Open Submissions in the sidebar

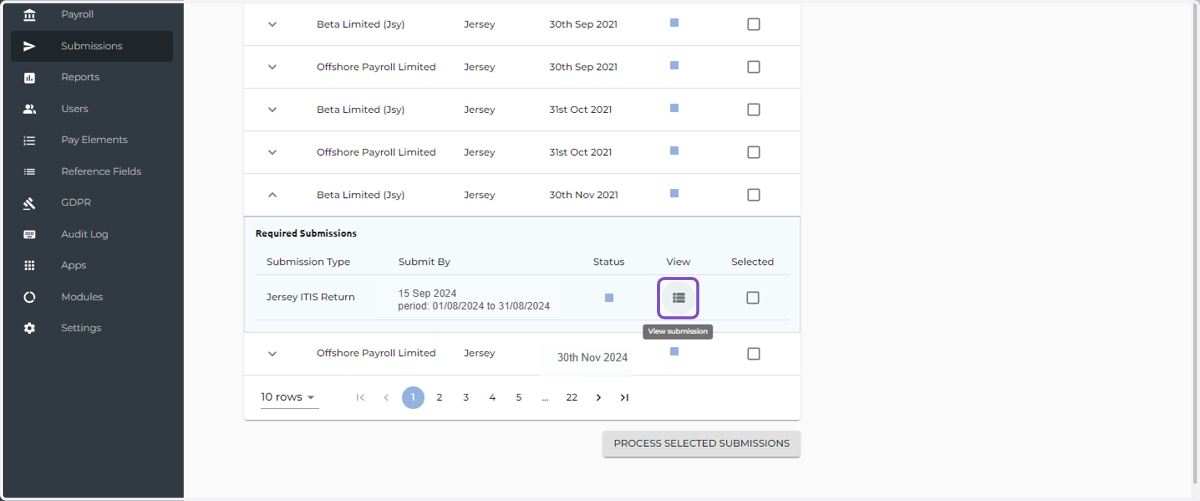(92, 46)
